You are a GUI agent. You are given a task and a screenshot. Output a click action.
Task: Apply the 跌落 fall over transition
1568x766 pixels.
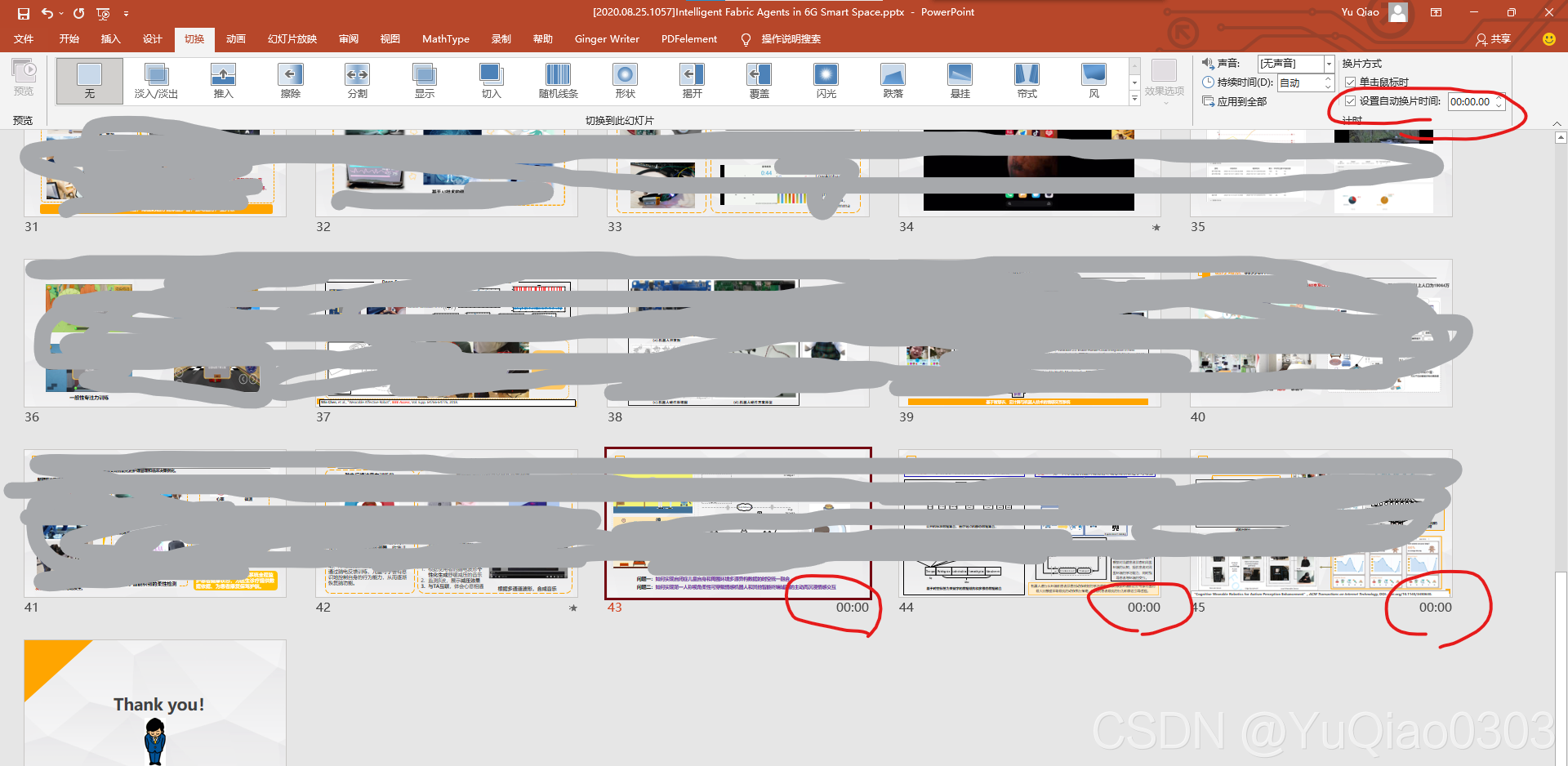point(893,81)
